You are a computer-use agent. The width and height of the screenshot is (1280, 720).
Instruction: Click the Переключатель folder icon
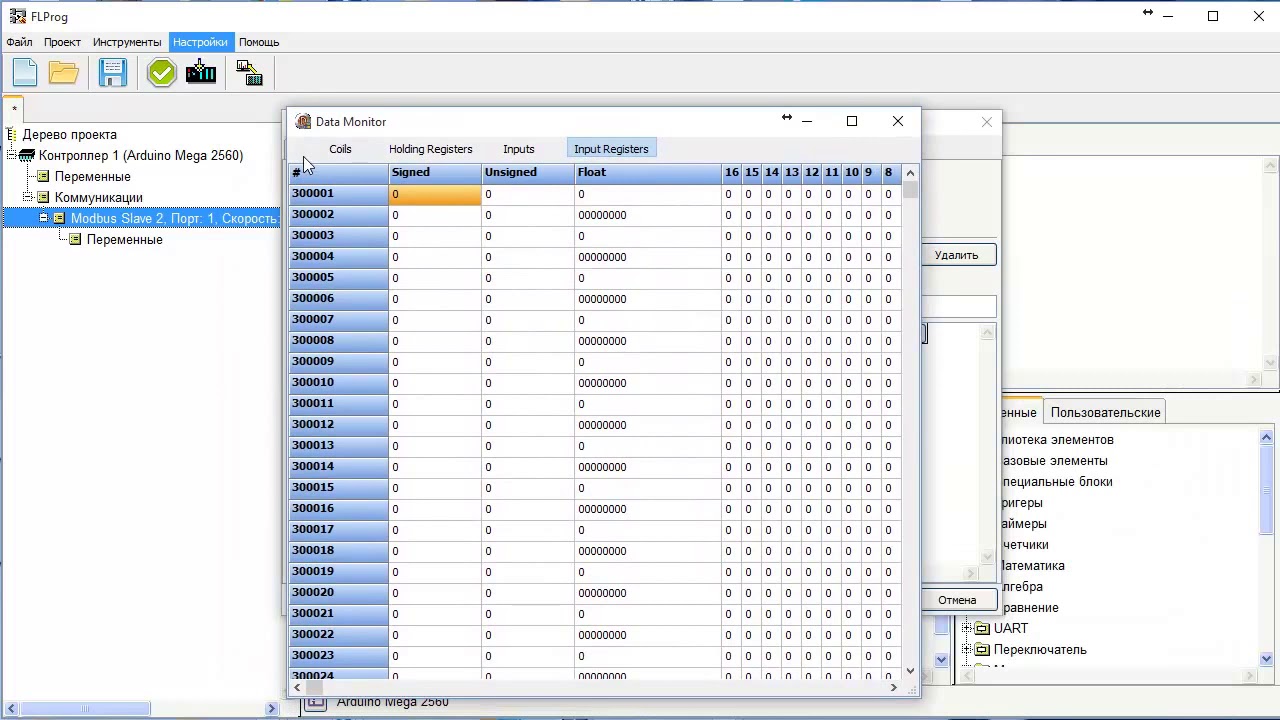click(x=982, y=650)
